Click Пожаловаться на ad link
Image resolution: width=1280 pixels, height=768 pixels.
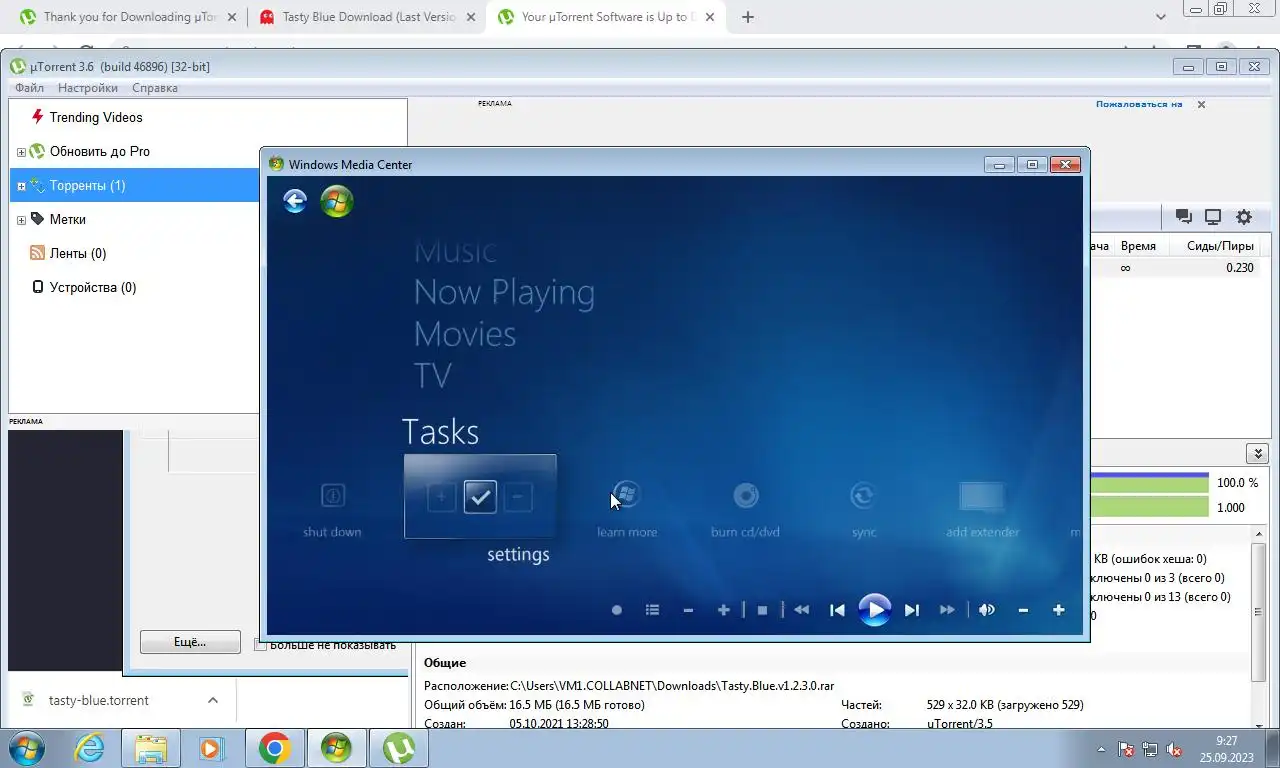pos(1139,104)
